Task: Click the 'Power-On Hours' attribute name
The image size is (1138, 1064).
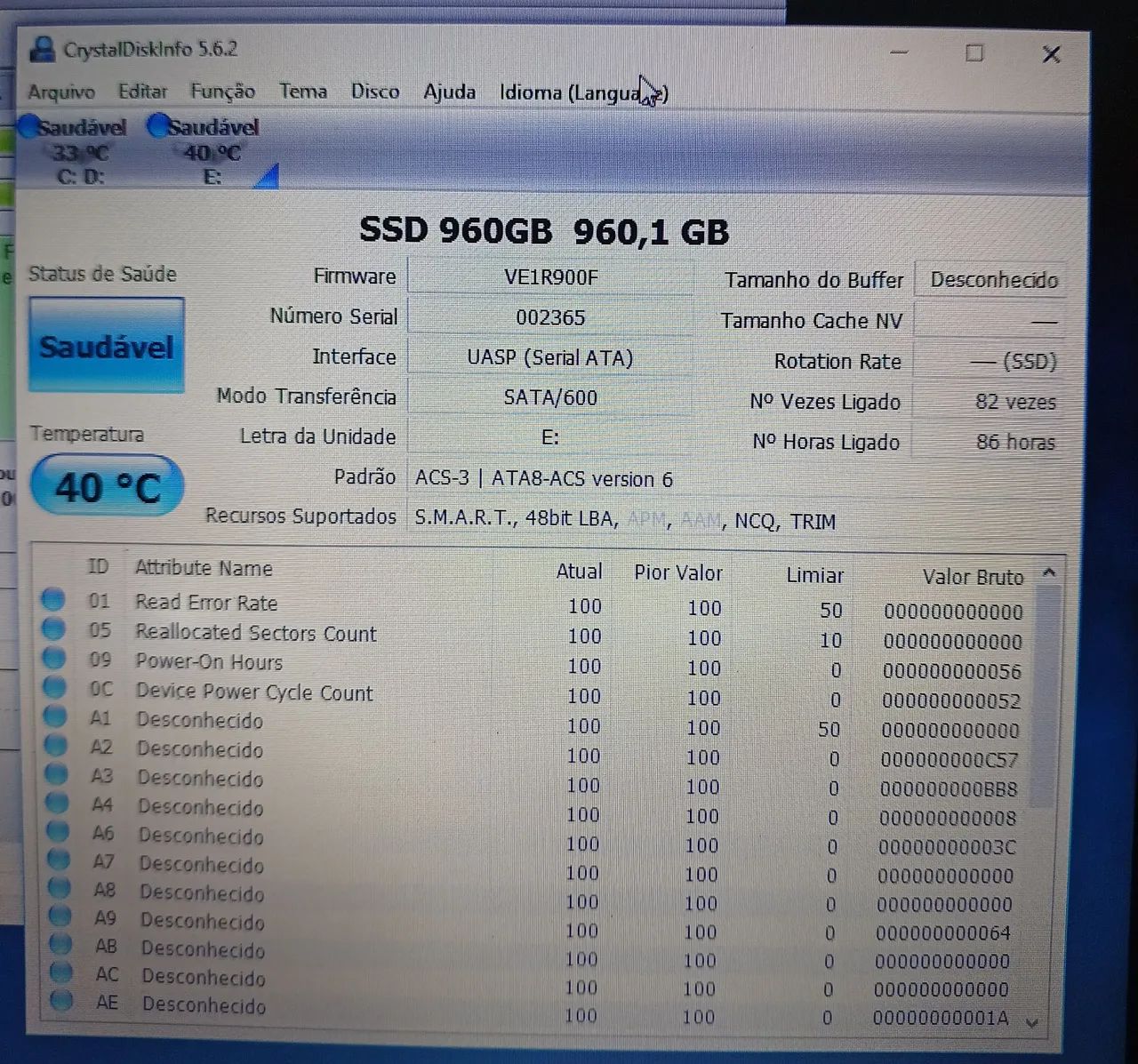Action: pos(209,662)
